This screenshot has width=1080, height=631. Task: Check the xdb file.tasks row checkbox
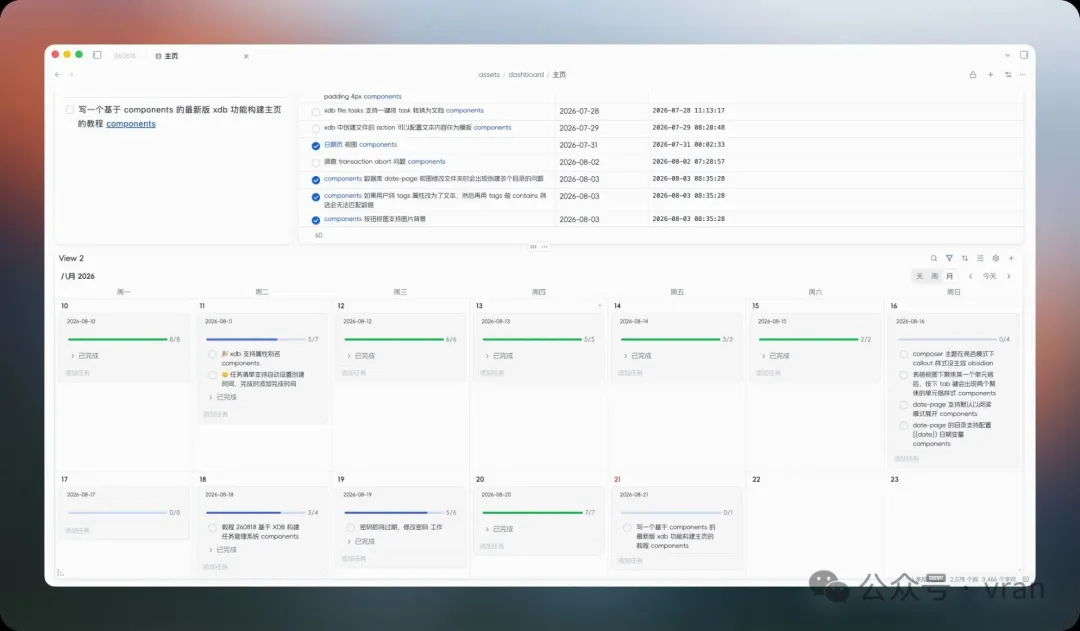[315, 112]
